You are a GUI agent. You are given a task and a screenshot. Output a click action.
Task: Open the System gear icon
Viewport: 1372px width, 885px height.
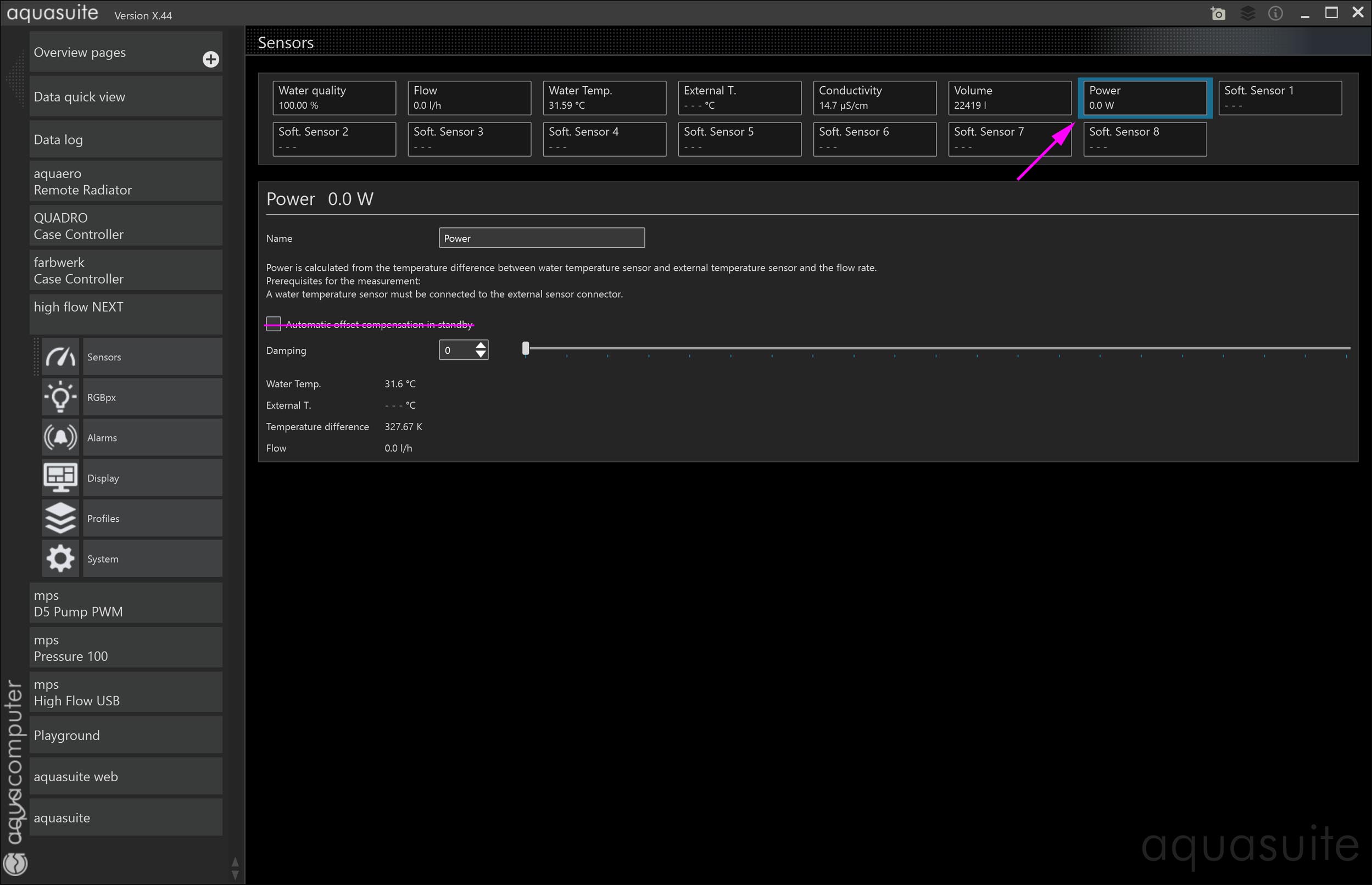click(60, 559)
